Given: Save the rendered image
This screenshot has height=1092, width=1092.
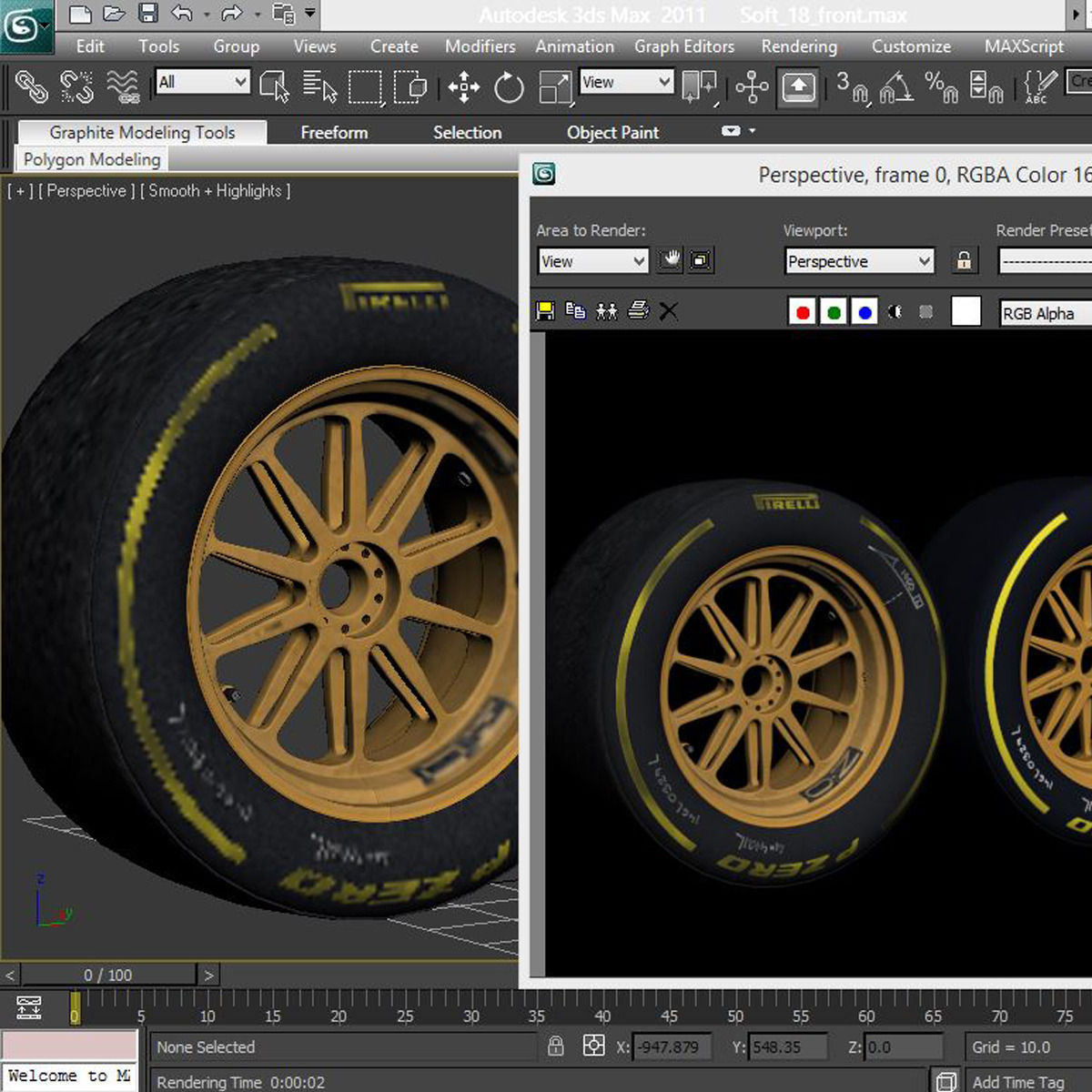Looking at the screenshot, I should click(545, 311).
